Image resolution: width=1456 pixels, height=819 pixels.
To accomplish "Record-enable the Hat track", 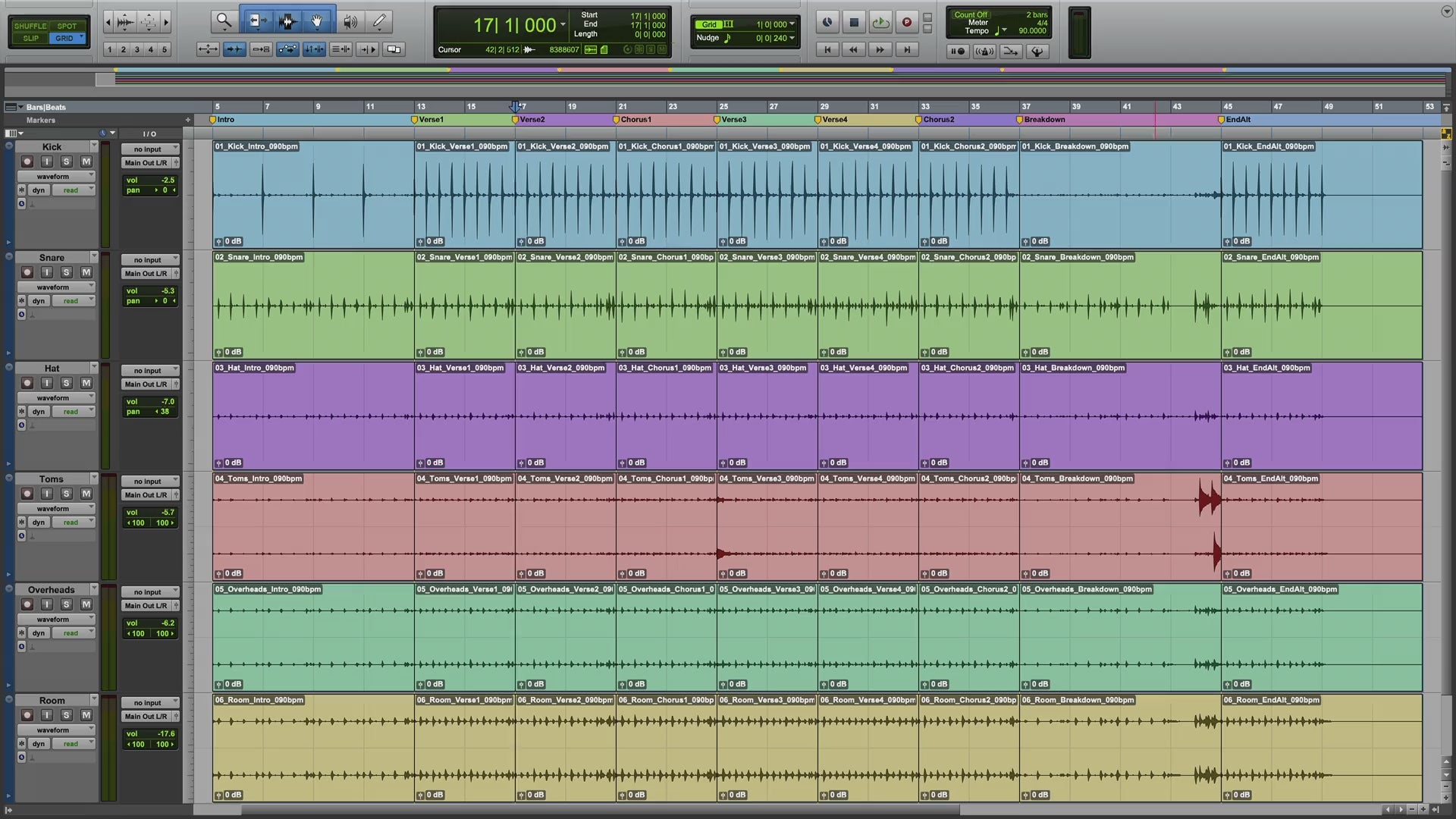I will [27, 383].
